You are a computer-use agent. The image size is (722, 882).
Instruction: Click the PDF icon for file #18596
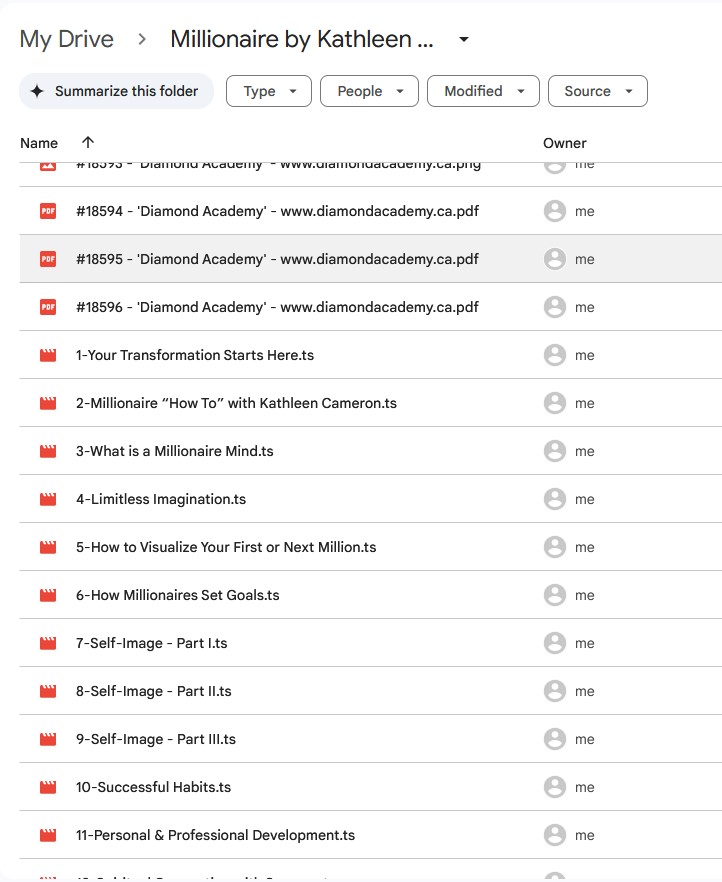[x=48, y=307]
